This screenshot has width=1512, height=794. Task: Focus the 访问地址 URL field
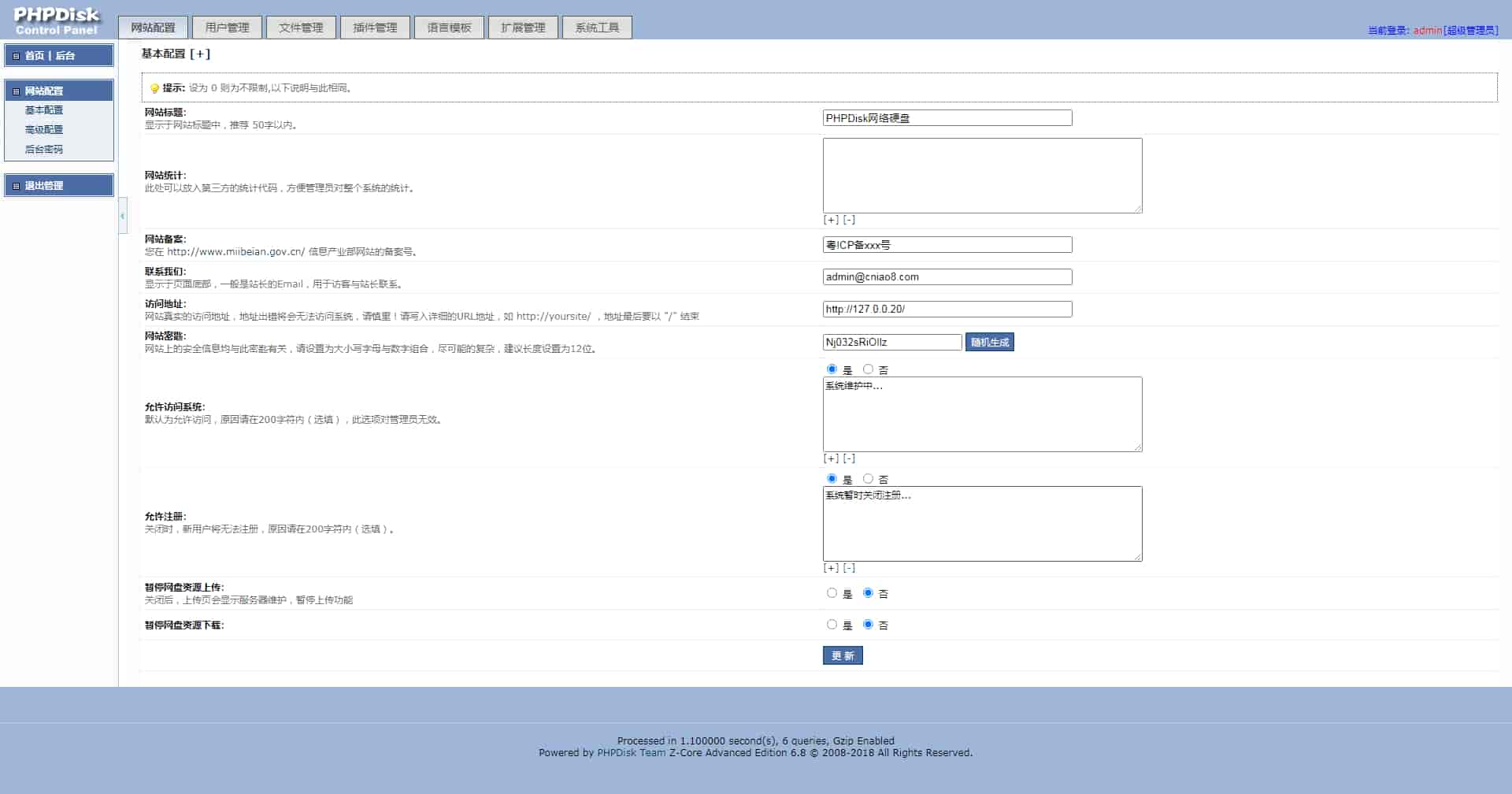coord(947,310)
